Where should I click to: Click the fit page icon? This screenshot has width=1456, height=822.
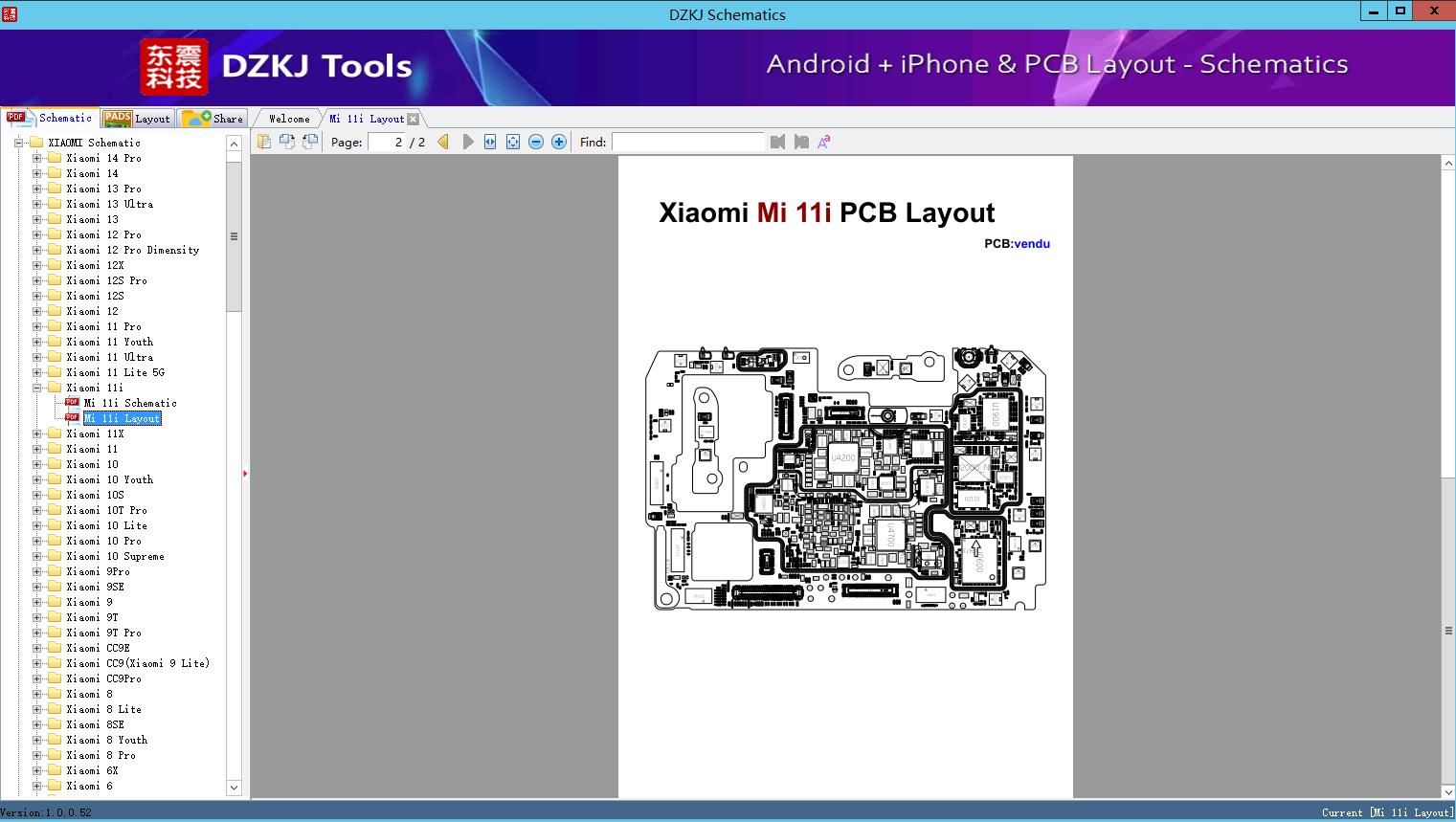pos(513,142)
